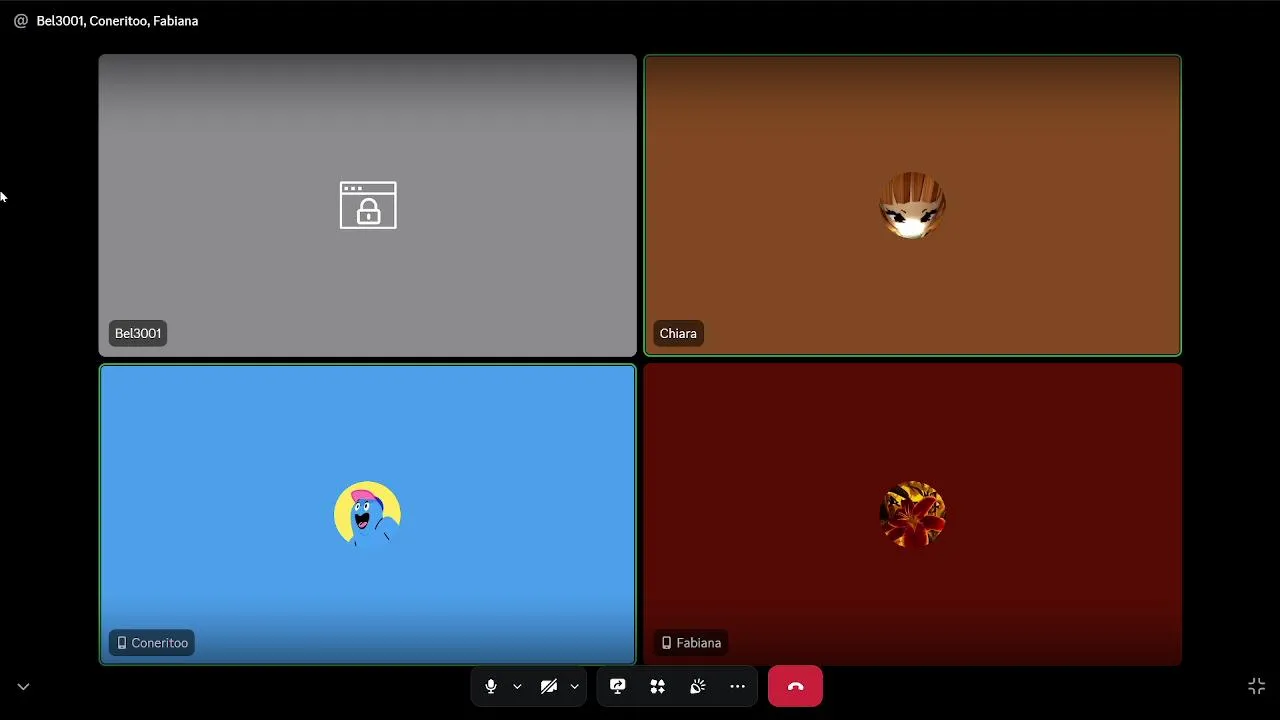This screenshot has width=1280, height=720.
Task: Open camera options arrow
Action: click(x=574, y=687)
